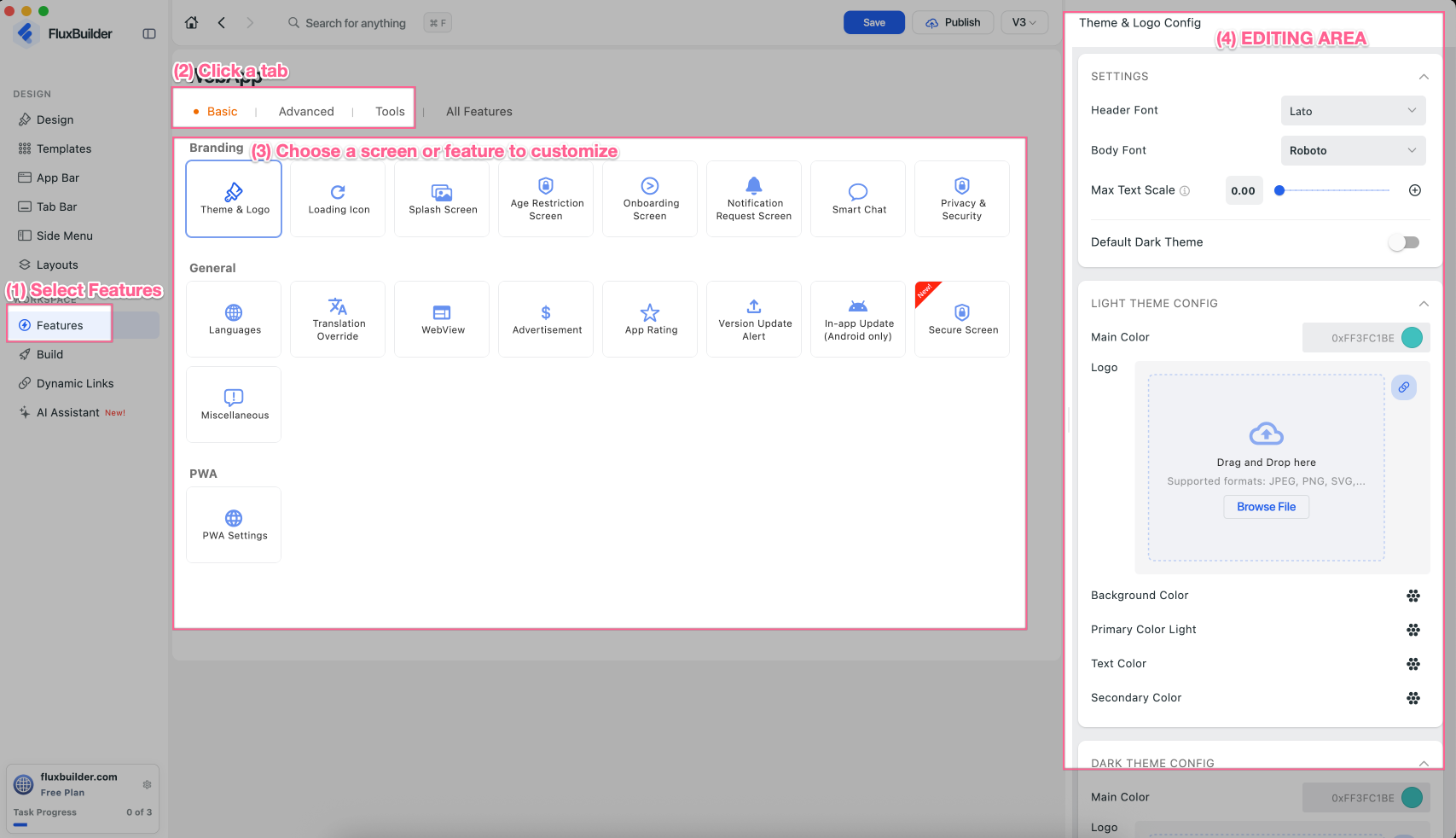Click the Search for anything field
Viewport: 1456px width, 838px height.
[x=368, y=23]
